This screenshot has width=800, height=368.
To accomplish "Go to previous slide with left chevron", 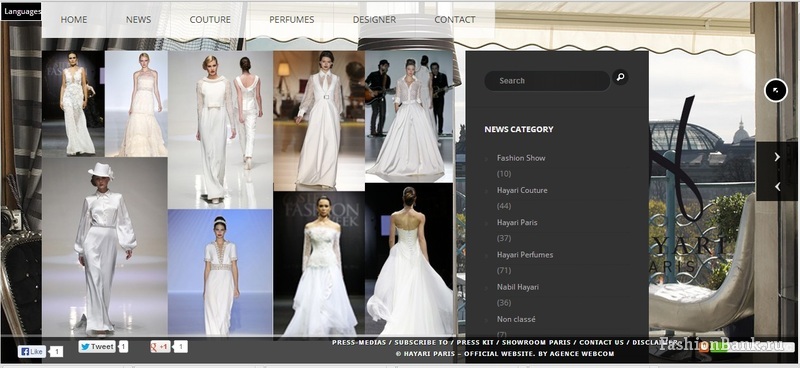I will coord(777,187).
